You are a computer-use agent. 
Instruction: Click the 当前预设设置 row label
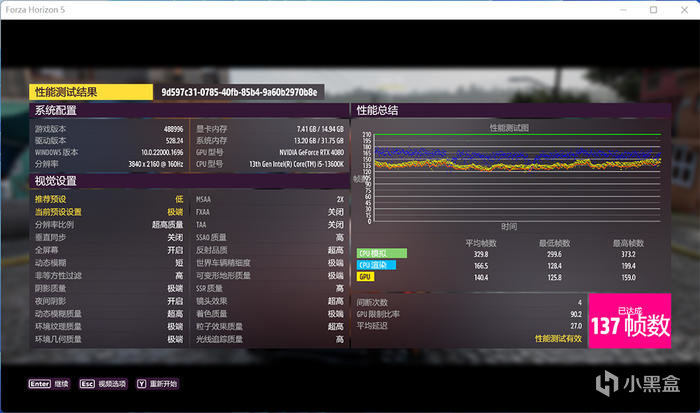(58, 212)
